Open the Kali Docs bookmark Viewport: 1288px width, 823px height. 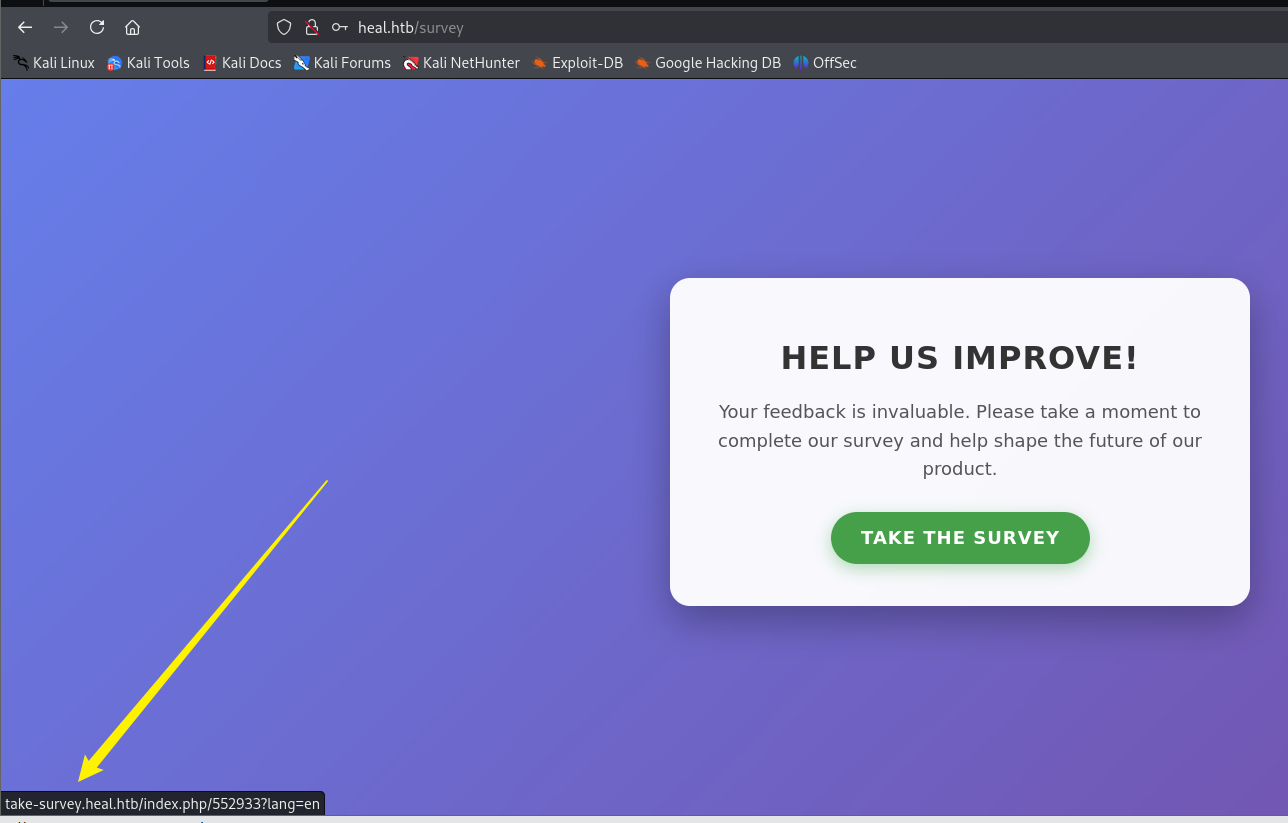tap(242, 63)
